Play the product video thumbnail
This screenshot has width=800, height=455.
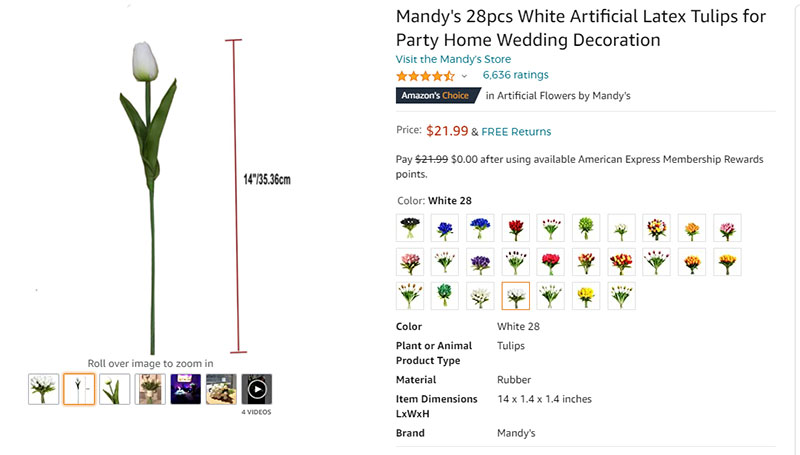click(257, 389)
